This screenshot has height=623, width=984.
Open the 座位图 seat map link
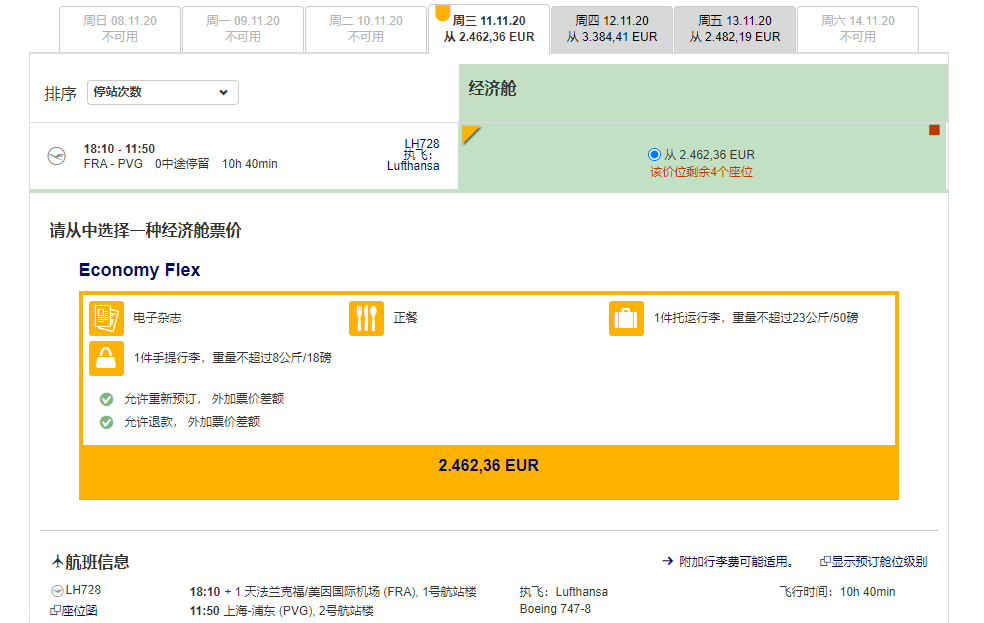(73, 610)
